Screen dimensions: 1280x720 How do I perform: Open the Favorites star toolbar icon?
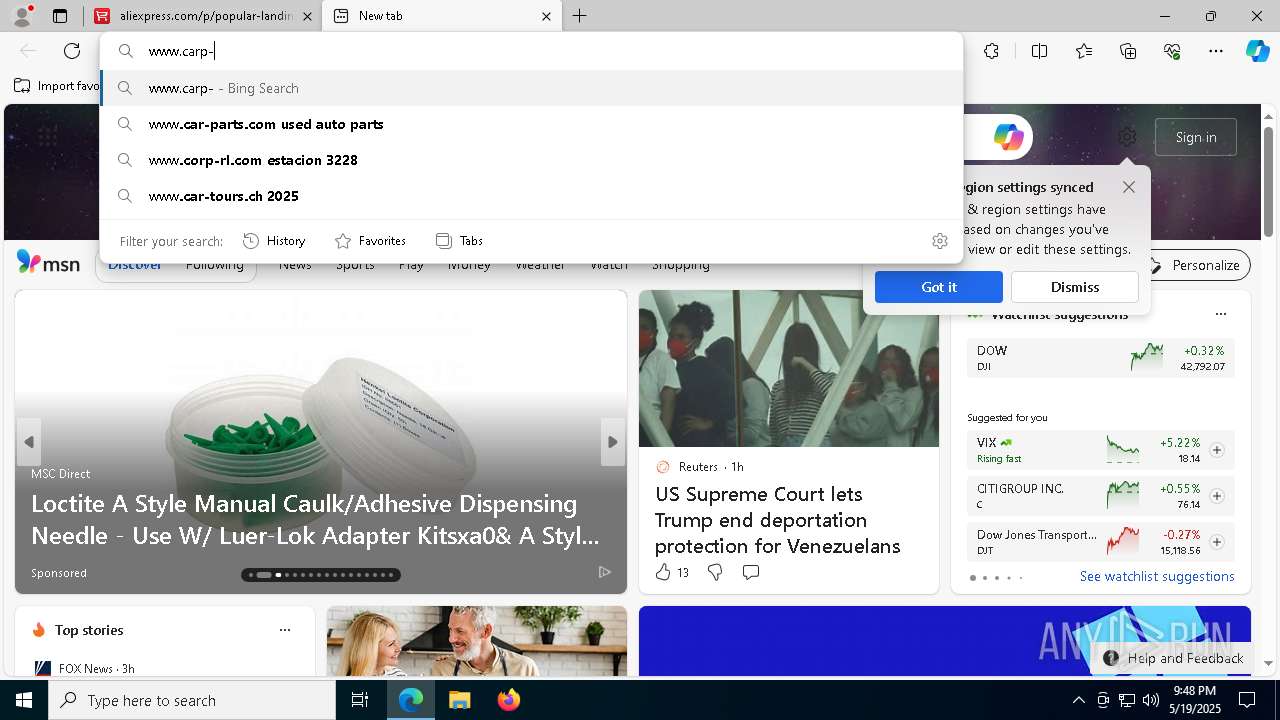[x=1084, y=51]
